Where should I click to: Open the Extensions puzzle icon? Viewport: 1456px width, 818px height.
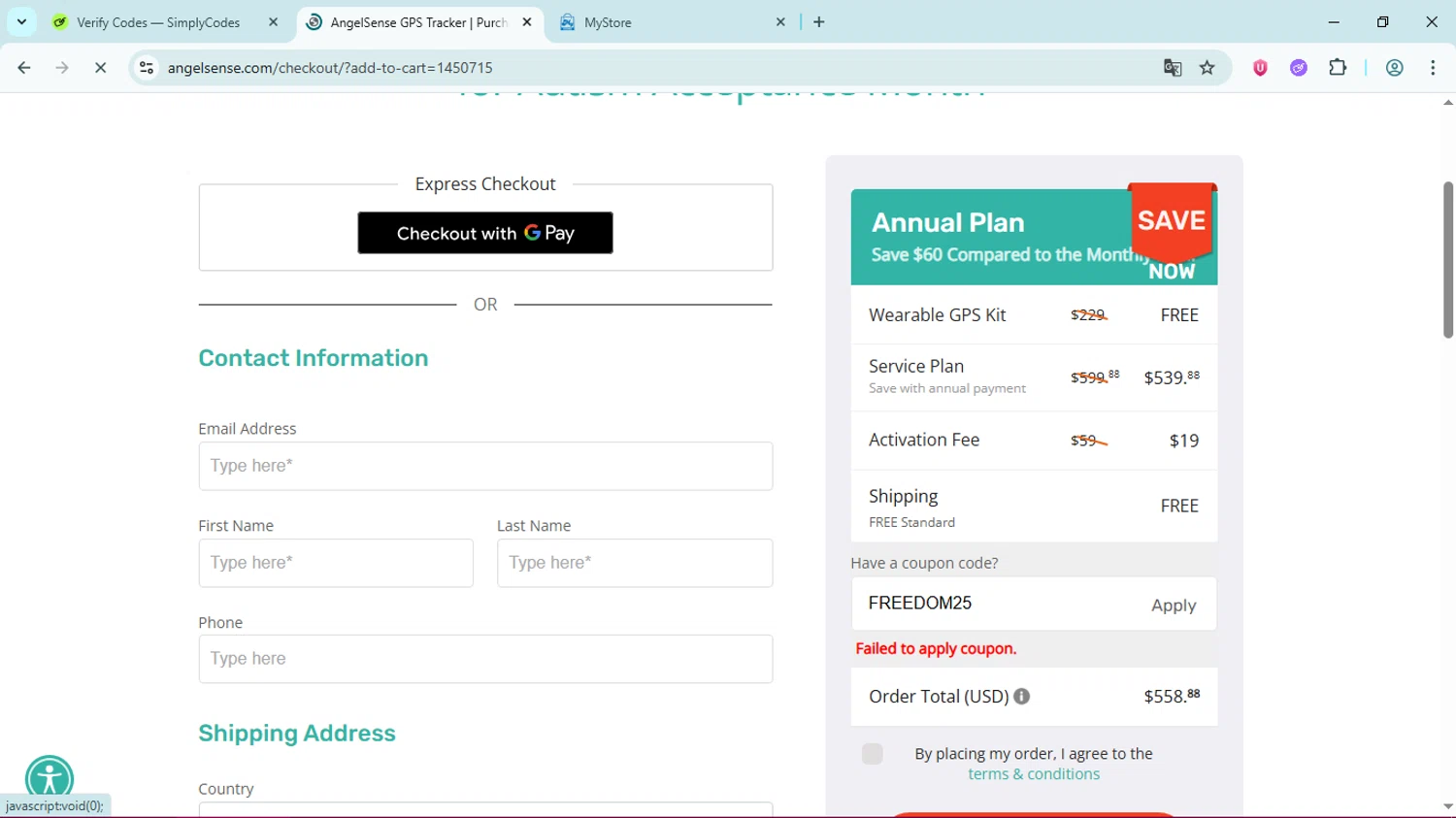pos(1338,68)
